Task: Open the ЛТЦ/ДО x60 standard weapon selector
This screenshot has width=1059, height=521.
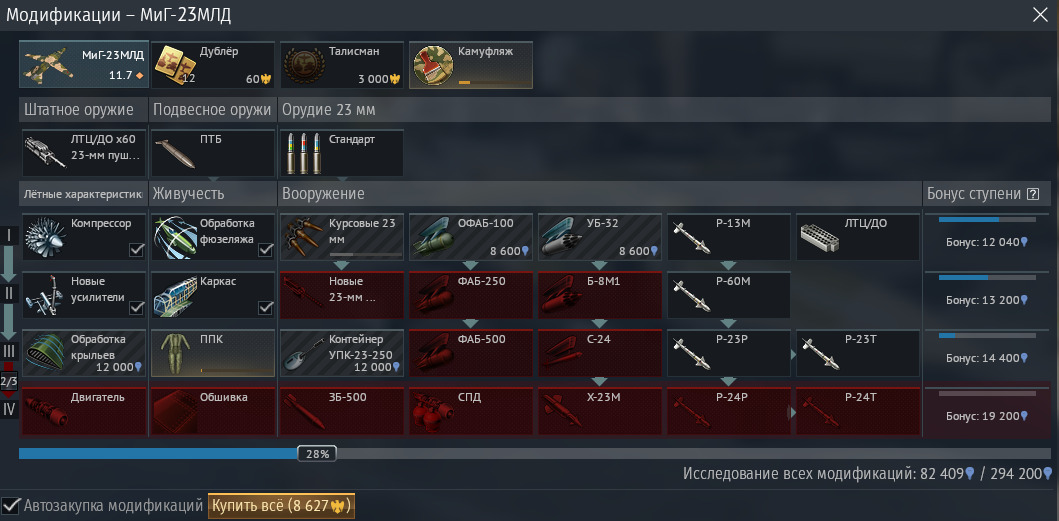Action: [84, 153]
